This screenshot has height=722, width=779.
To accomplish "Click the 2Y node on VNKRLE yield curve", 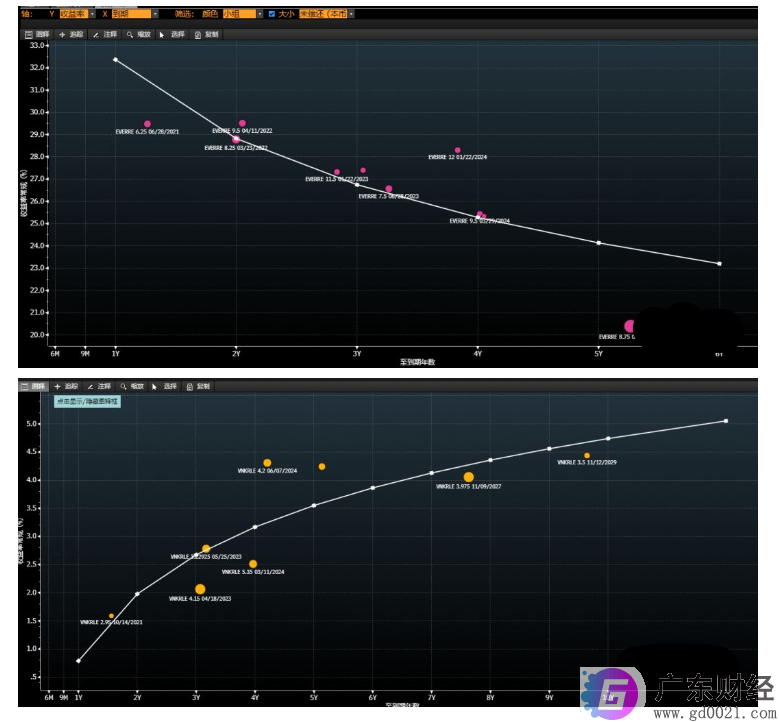I will 137,594.
